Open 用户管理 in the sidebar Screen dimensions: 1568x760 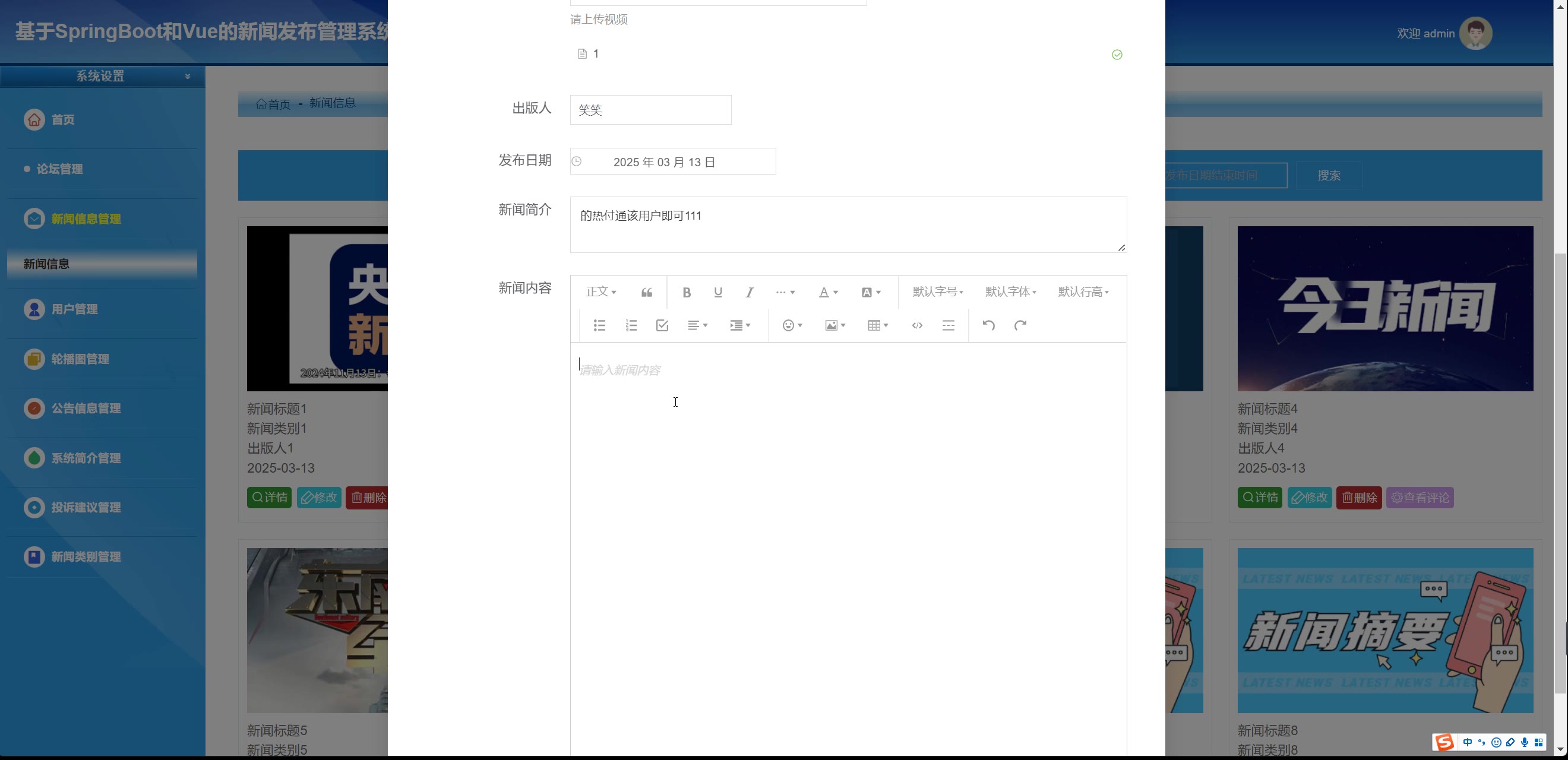74,309
